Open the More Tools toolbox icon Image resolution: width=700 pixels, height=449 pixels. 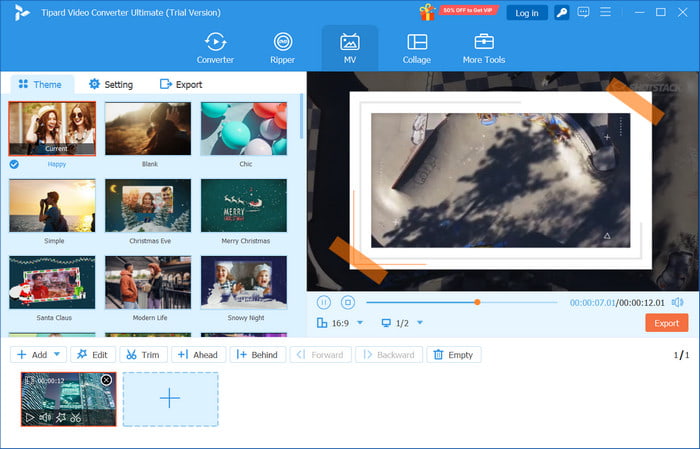(484, 42)
